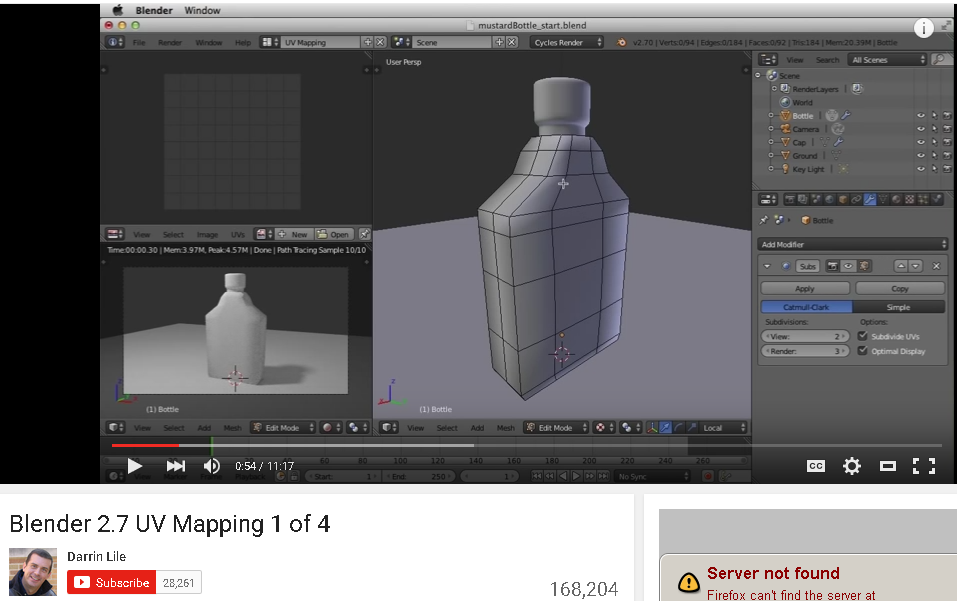Click Open image button in UV editor
Image resolution: width=957 pixels, height=601 pixels.
tap(333, 234)
